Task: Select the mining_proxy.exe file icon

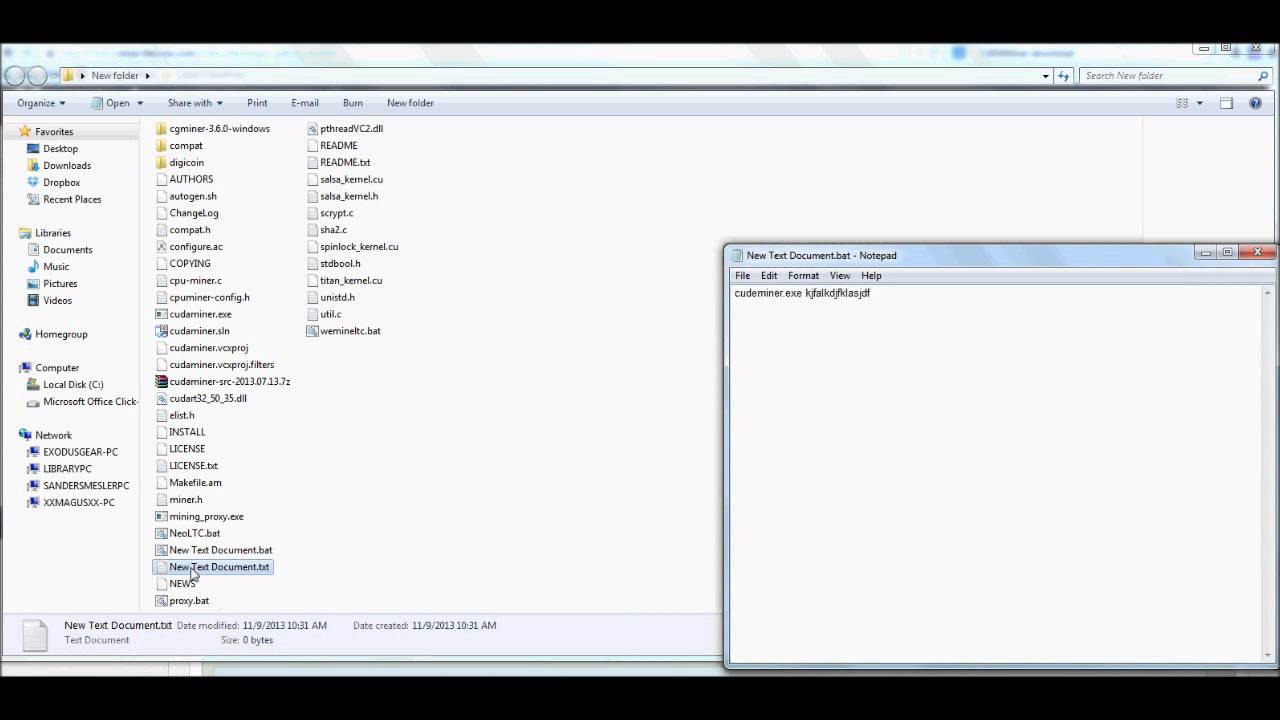Action: pos(161,516)
